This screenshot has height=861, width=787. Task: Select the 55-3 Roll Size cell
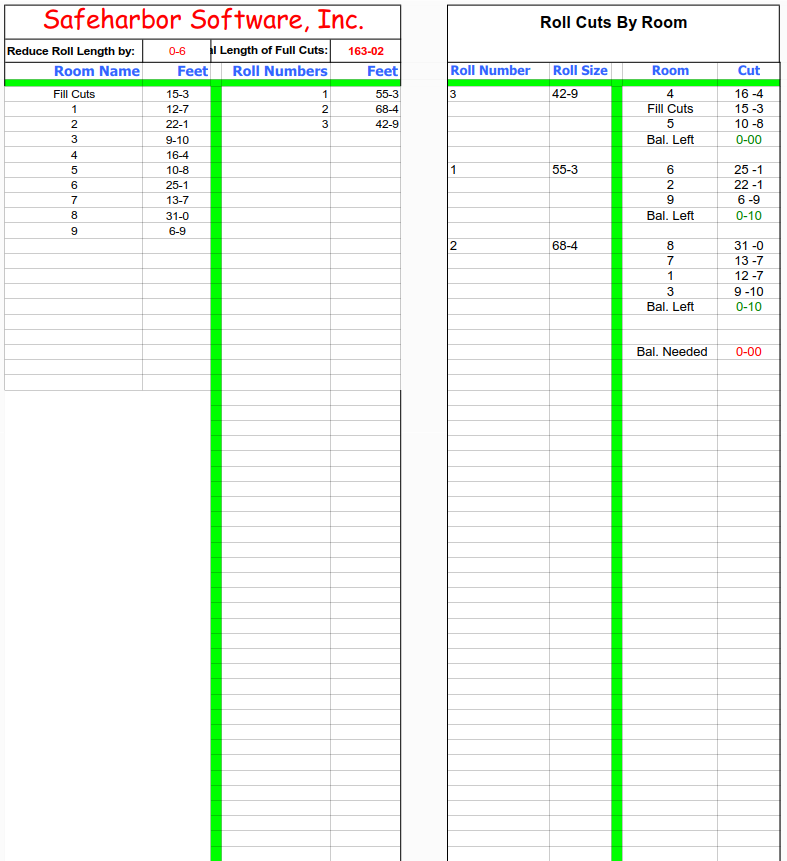[x=565, y=170]
